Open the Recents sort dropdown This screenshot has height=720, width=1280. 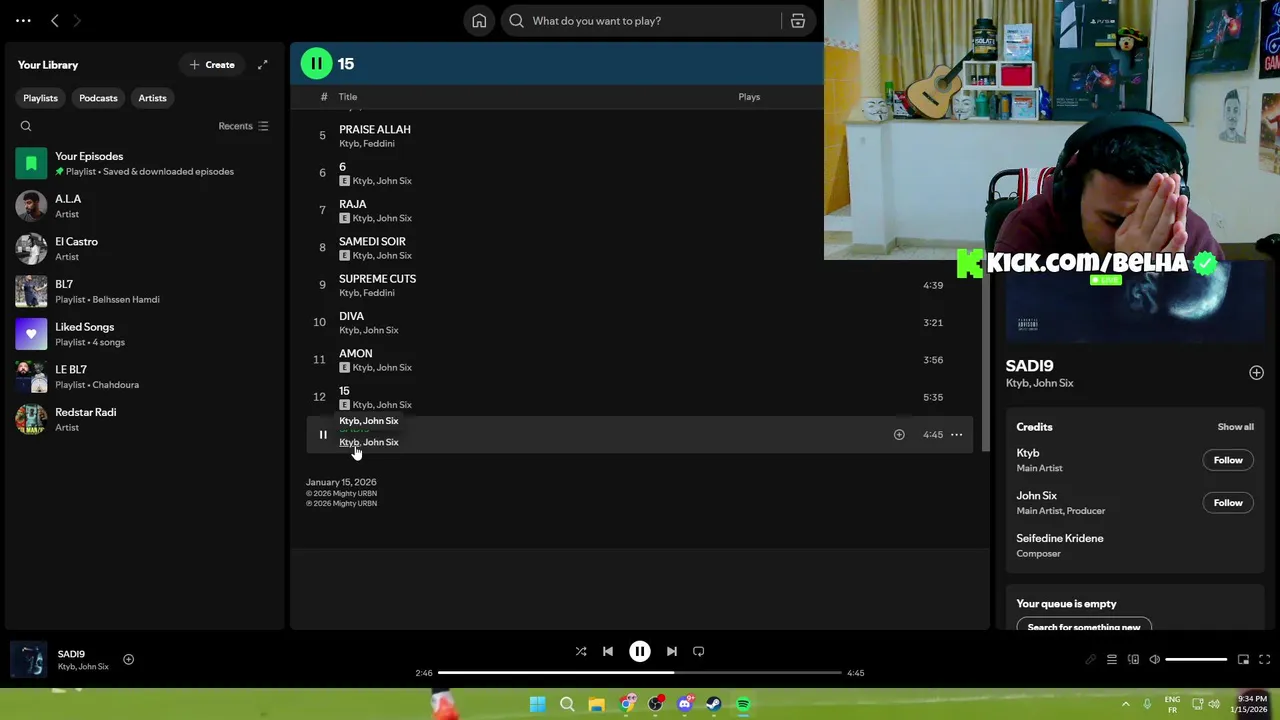[243, 126]
